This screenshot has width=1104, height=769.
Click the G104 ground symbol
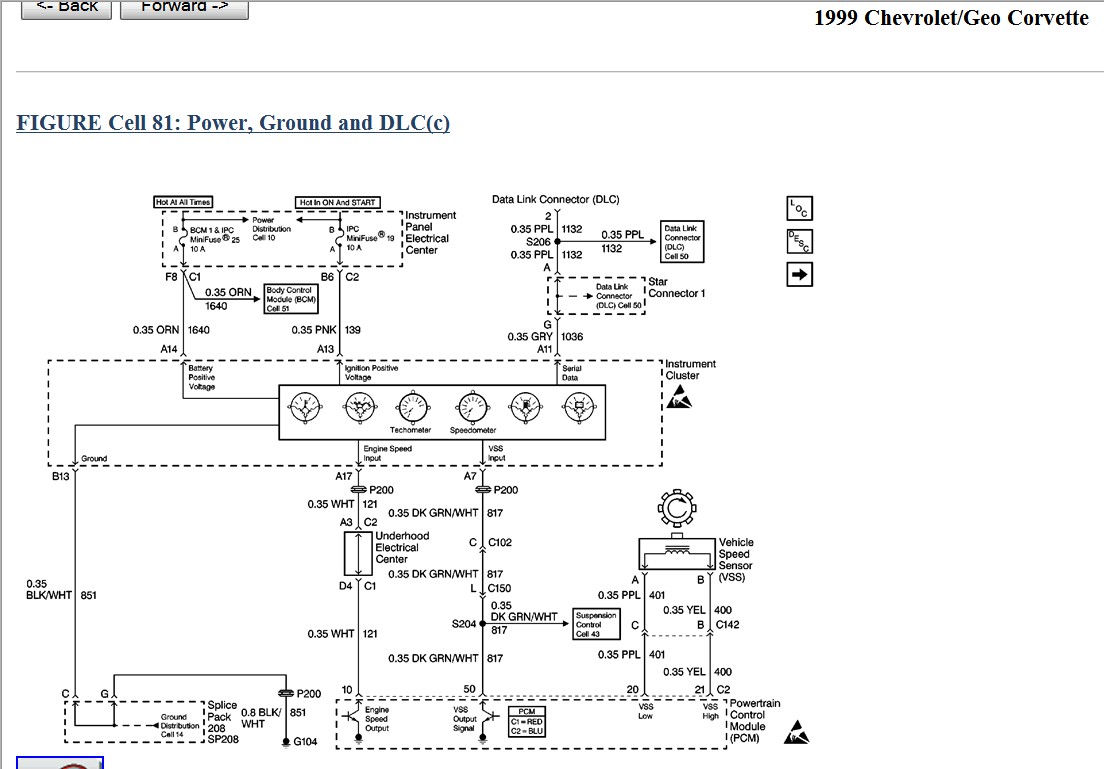click(287, 741)
